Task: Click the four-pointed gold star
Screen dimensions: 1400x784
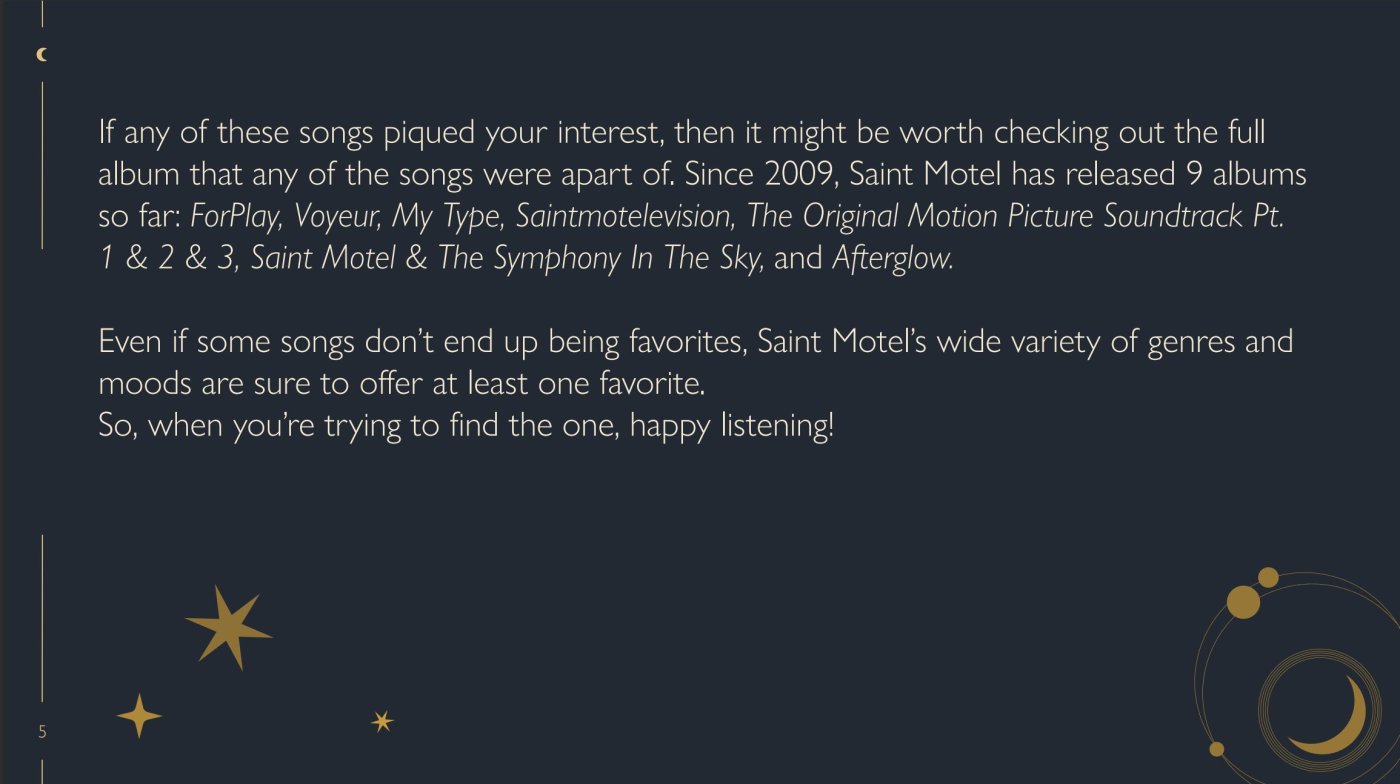Action: pyautogui.click(x=139, y=716)
